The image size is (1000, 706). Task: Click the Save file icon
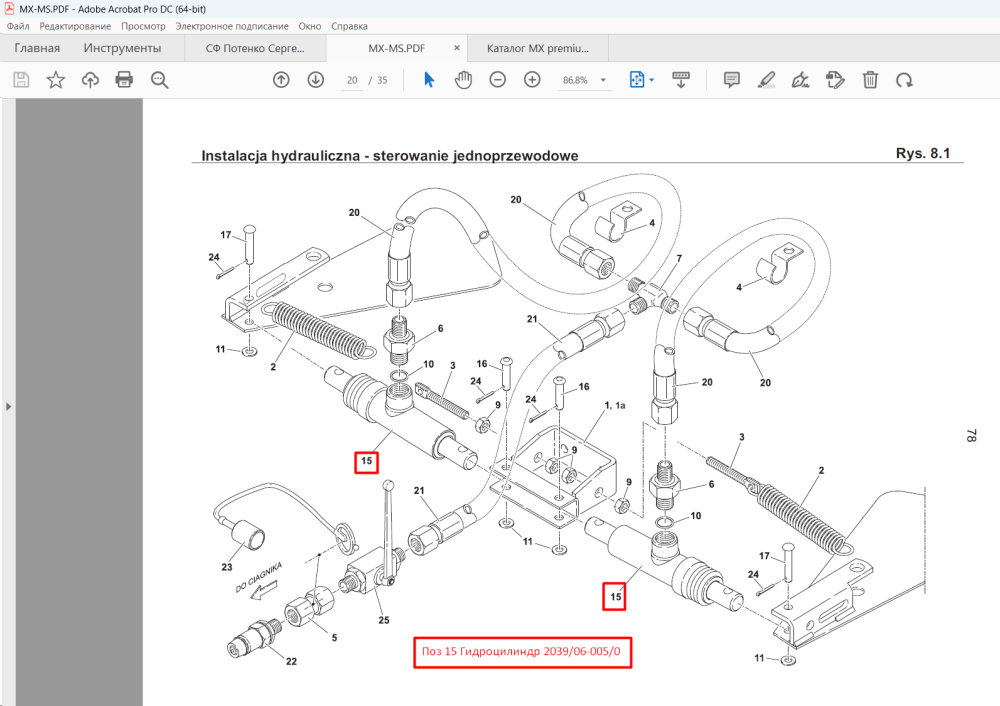21,80
